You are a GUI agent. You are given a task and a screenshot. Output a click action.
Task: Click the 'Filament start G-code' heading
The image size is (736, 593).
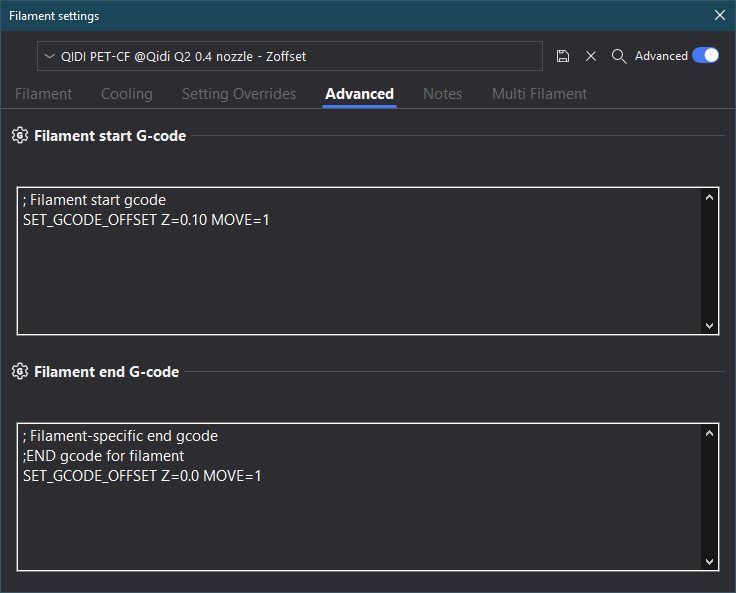110,136
